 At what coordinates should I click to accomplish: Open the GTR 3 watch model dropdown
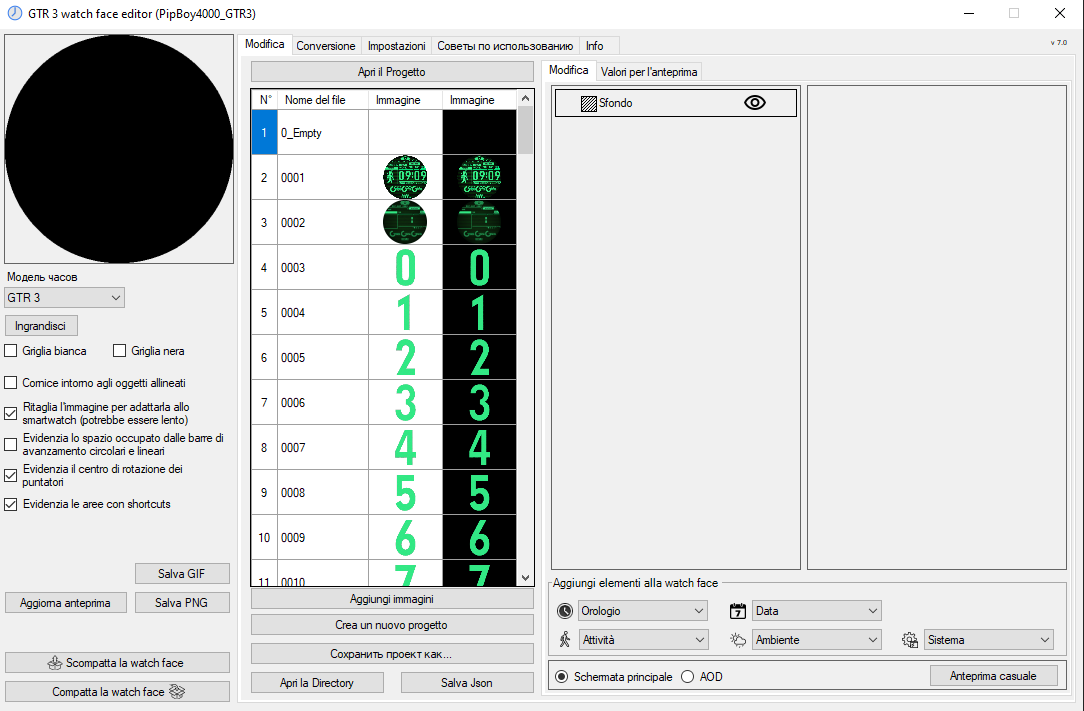(64, 297)
